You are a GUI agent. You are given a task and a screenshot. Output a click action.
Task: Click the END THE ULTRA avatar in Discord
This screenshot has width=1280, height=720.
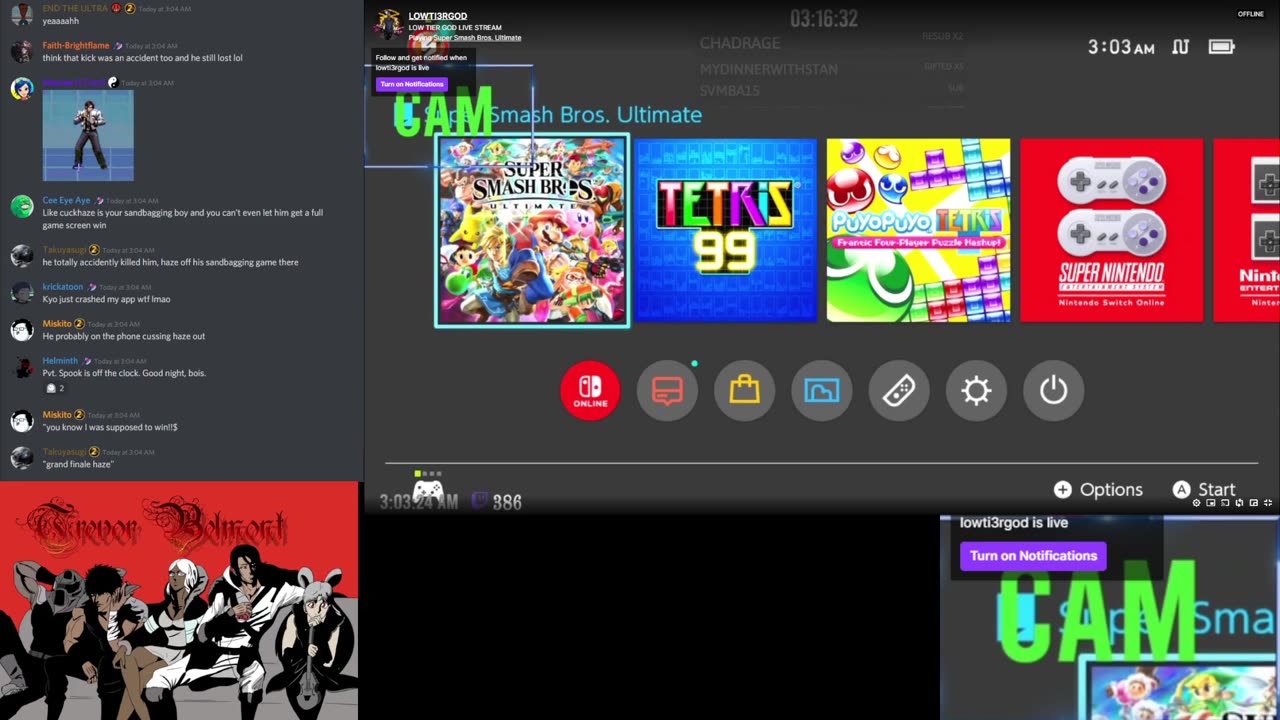(x=21, y=14)
